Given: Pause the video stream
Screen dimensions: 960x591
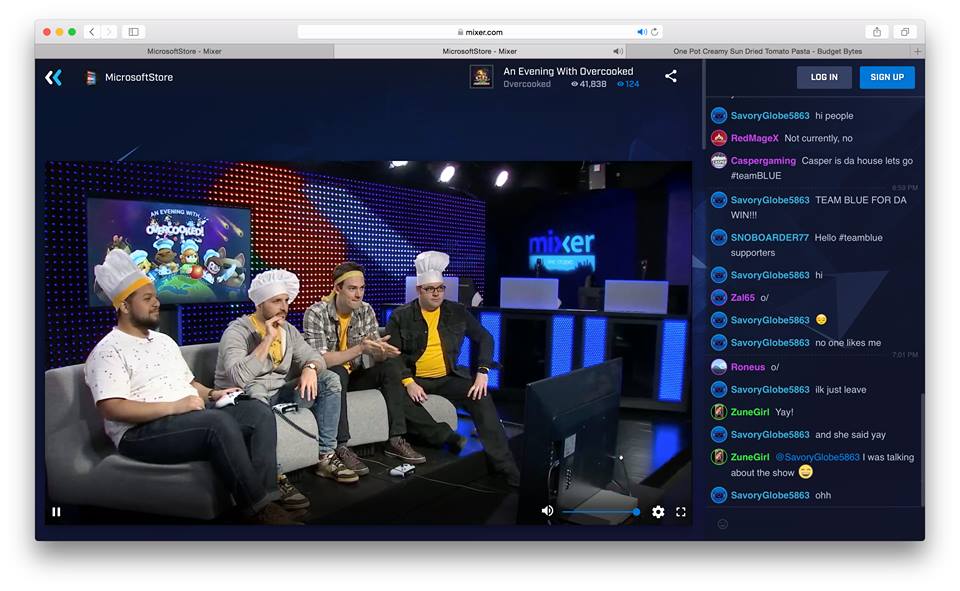Looking at the screenshot, I should tap(56, 512).
